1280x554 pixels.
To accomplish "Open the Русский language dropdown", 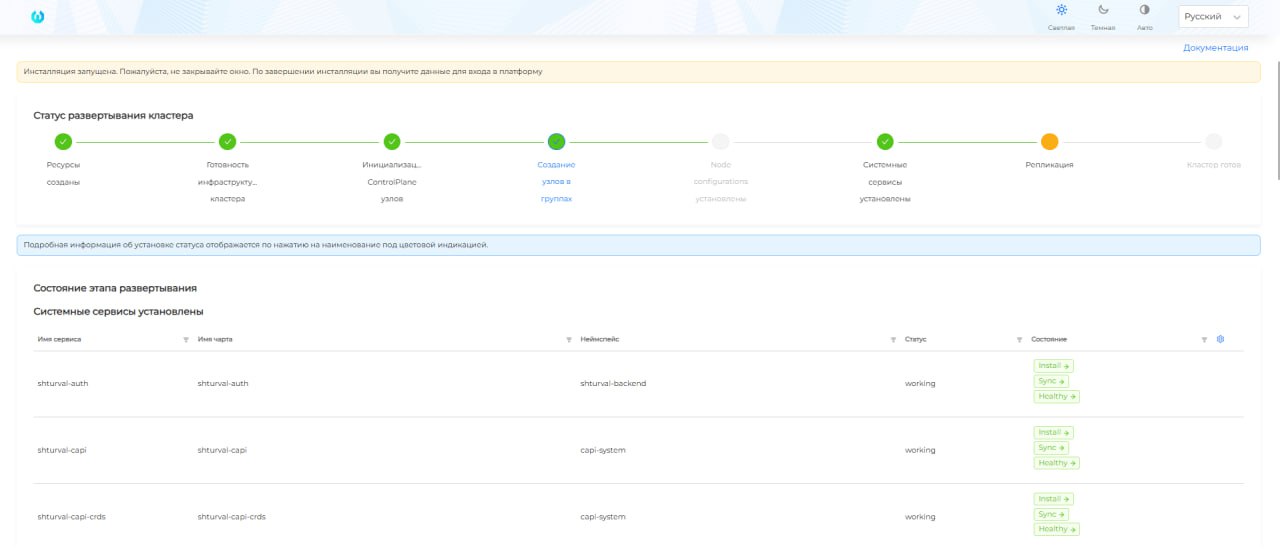I will pyautogui.click(x=1213, y=17).
